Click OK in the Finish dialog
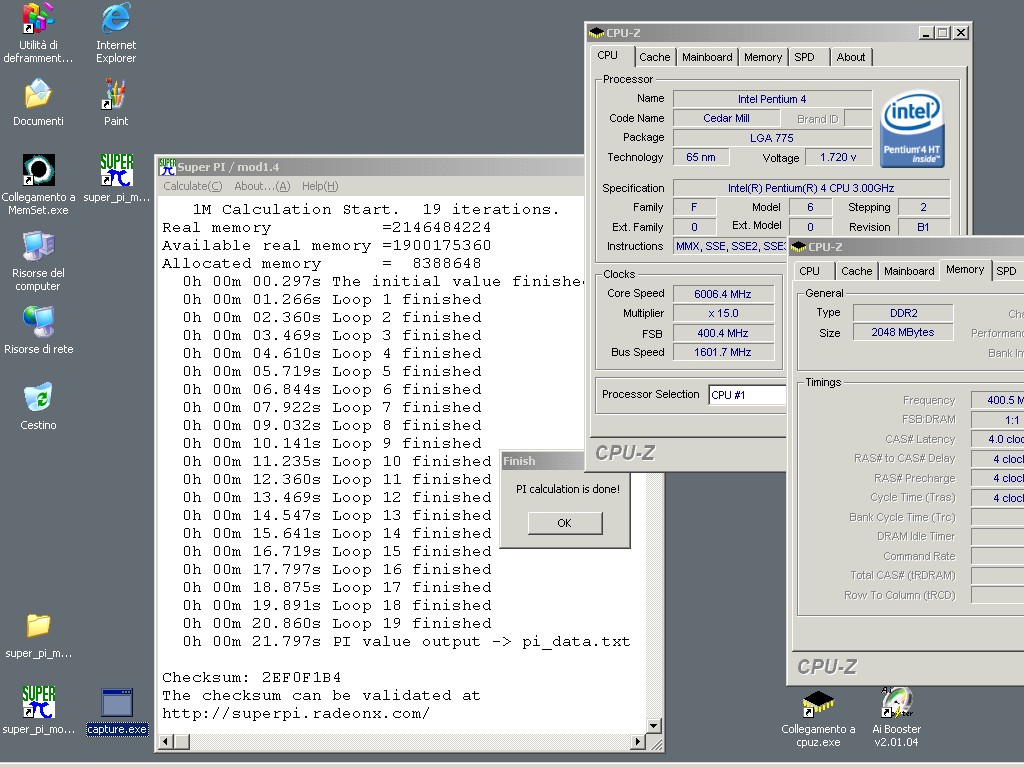The width and height of the screenshot is (1024, 768). [x=565, y=523]
